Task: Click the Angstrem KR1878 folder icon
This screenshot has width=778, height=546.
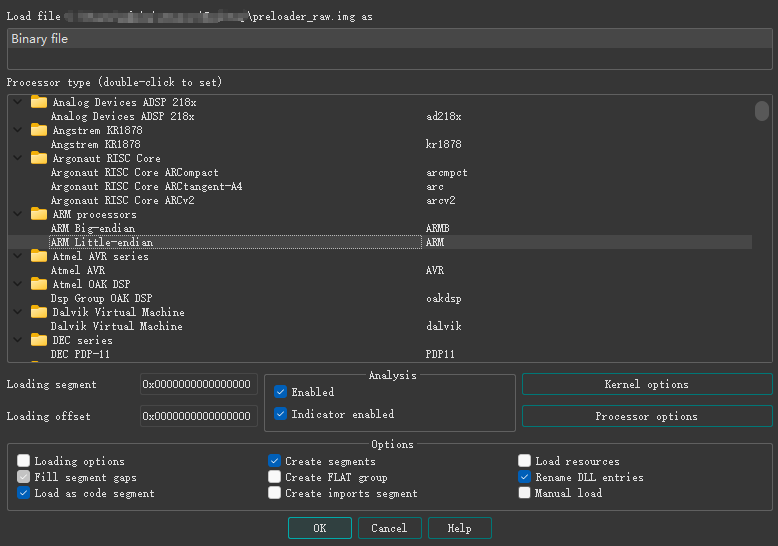Action: (x=39, y=130)
